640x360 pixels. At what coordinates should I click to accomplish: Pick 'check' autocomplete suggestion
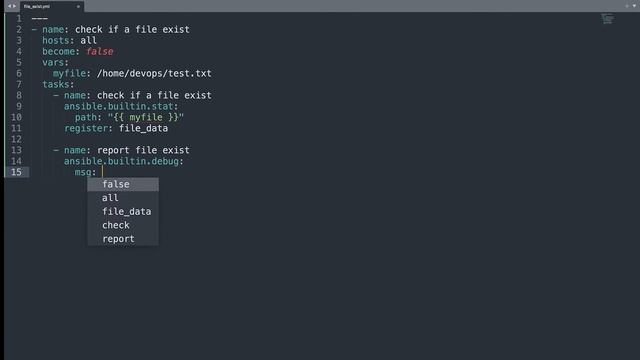click(x=123, y=225)
